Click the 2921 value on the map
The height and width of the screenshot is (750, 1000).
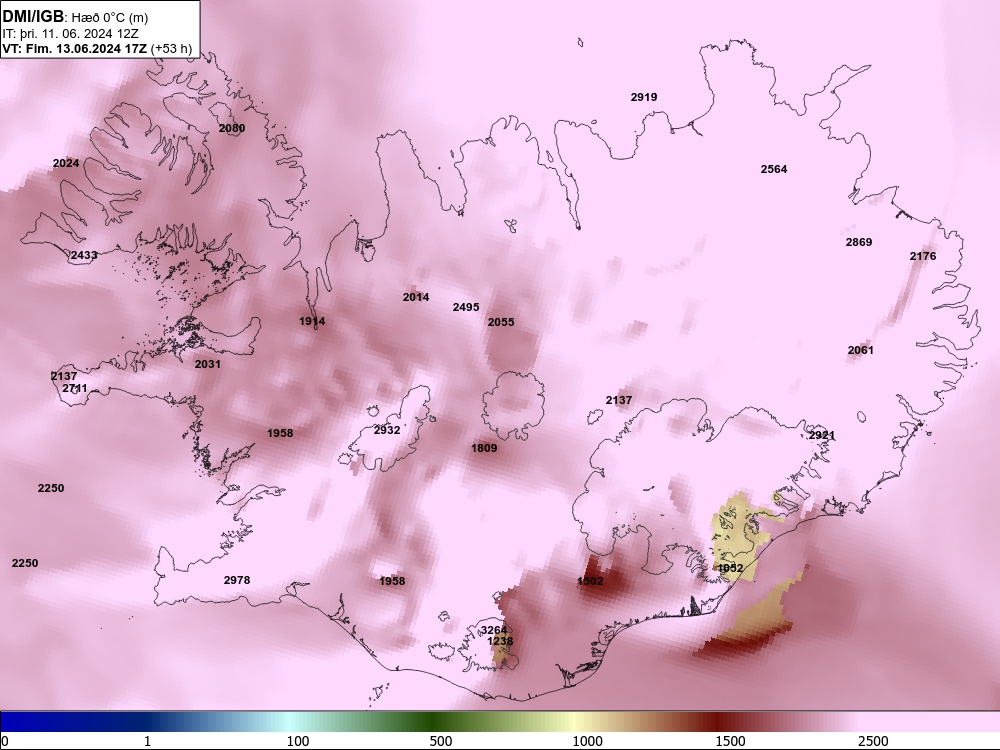pyautogui.click(x=821, y=435)
